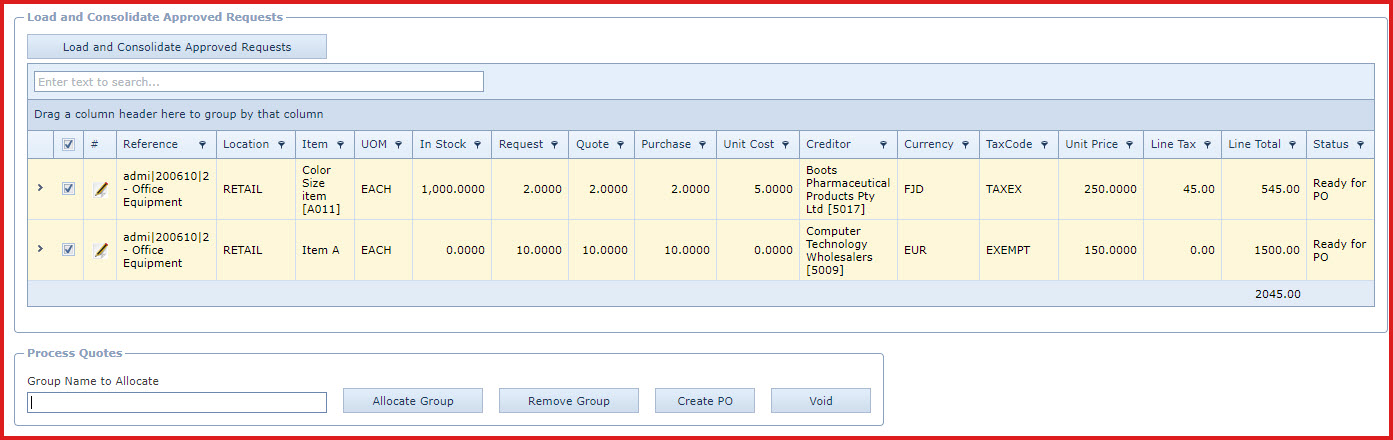Select the Item A cell
Image resolution: width=1393 pixels, height=440 pixels.
325,250
